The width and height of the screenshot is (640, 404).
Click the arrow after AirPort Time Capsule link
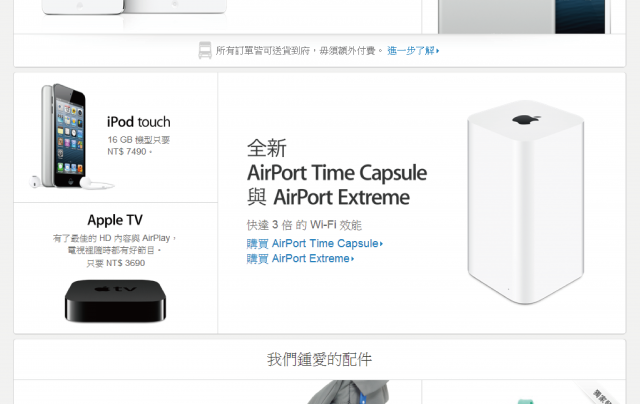381,244
